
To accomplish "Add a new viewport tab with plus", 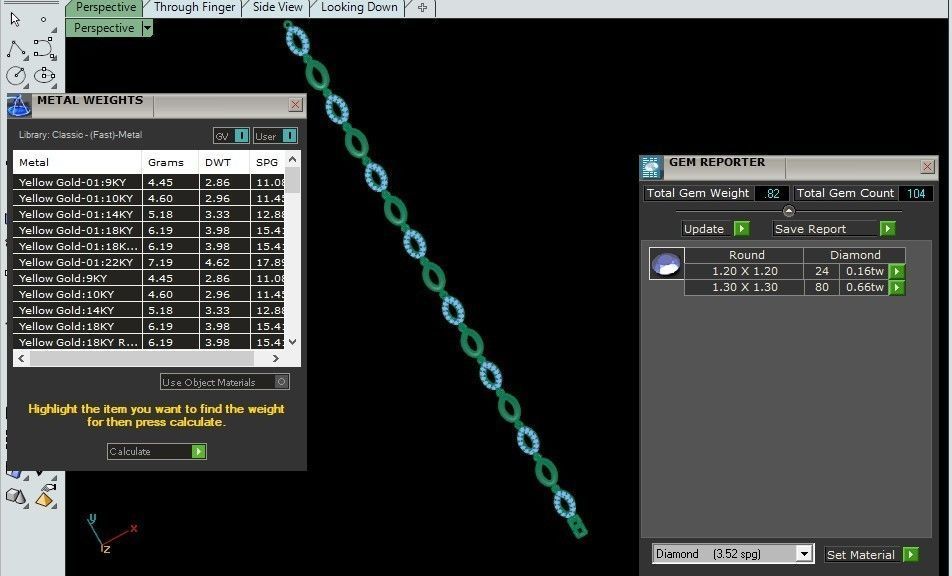I will [x=423, y=8].
